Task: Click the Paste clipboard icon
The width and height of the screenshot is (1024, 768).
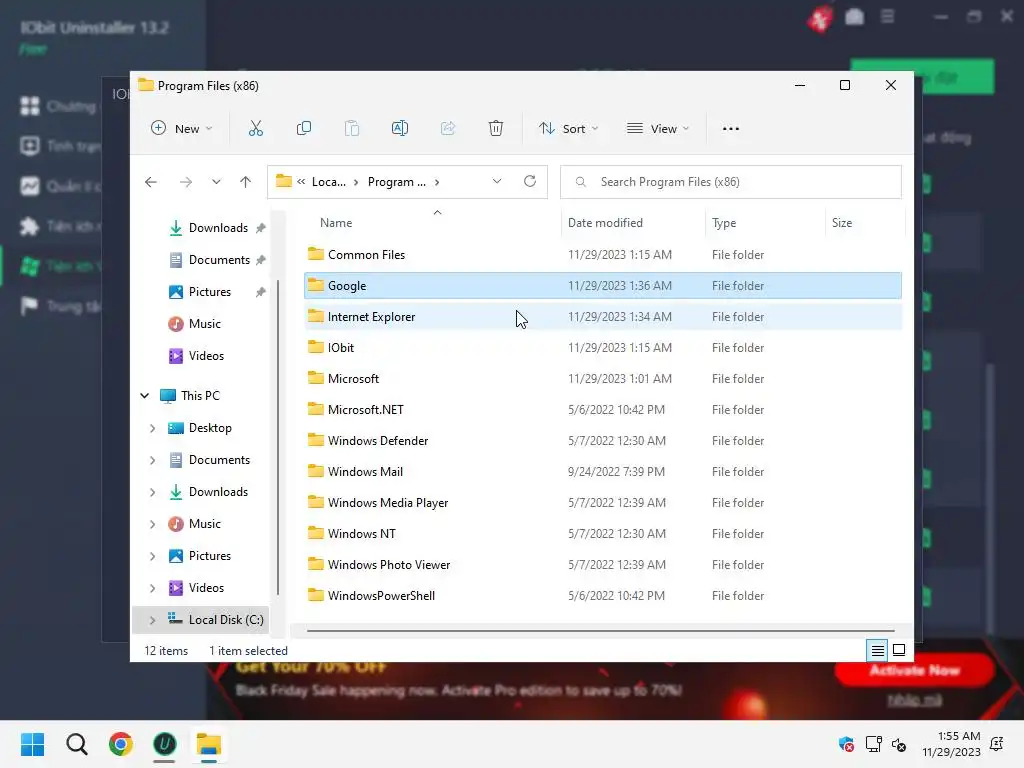Action: coord(351,129)
